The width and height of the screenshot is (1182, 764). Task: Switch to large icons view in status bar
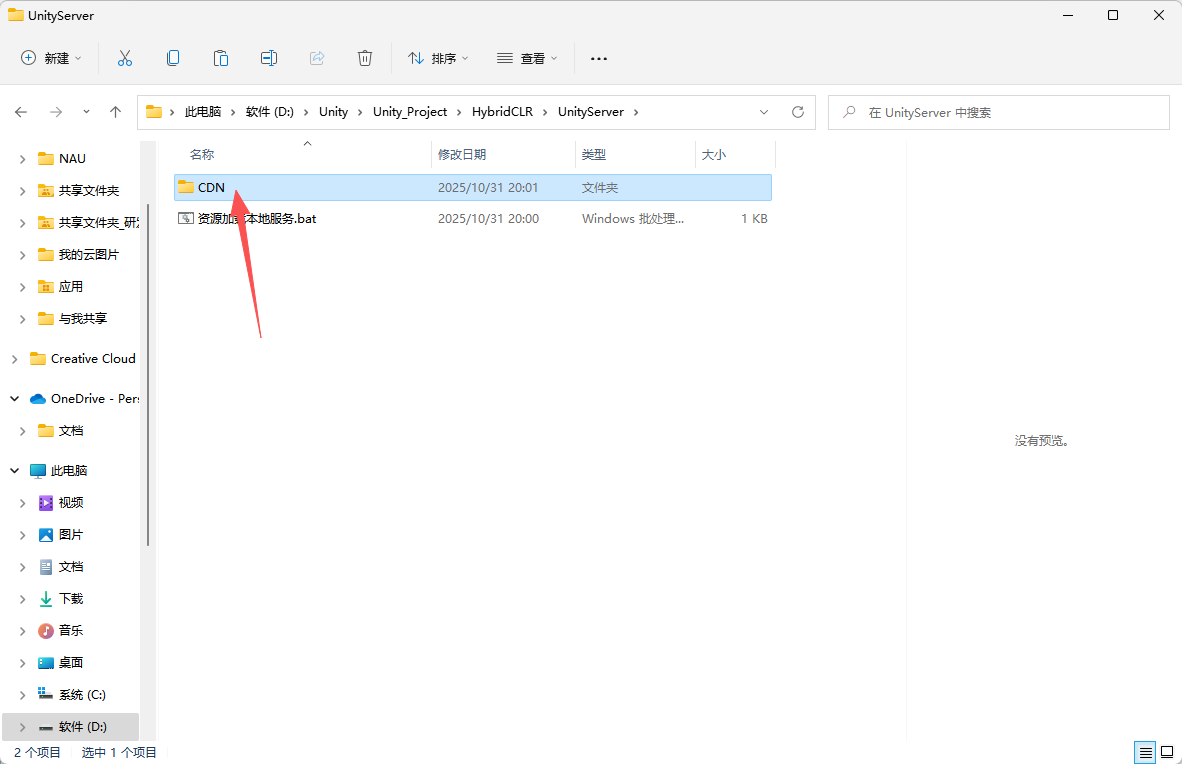[1167, 752]
